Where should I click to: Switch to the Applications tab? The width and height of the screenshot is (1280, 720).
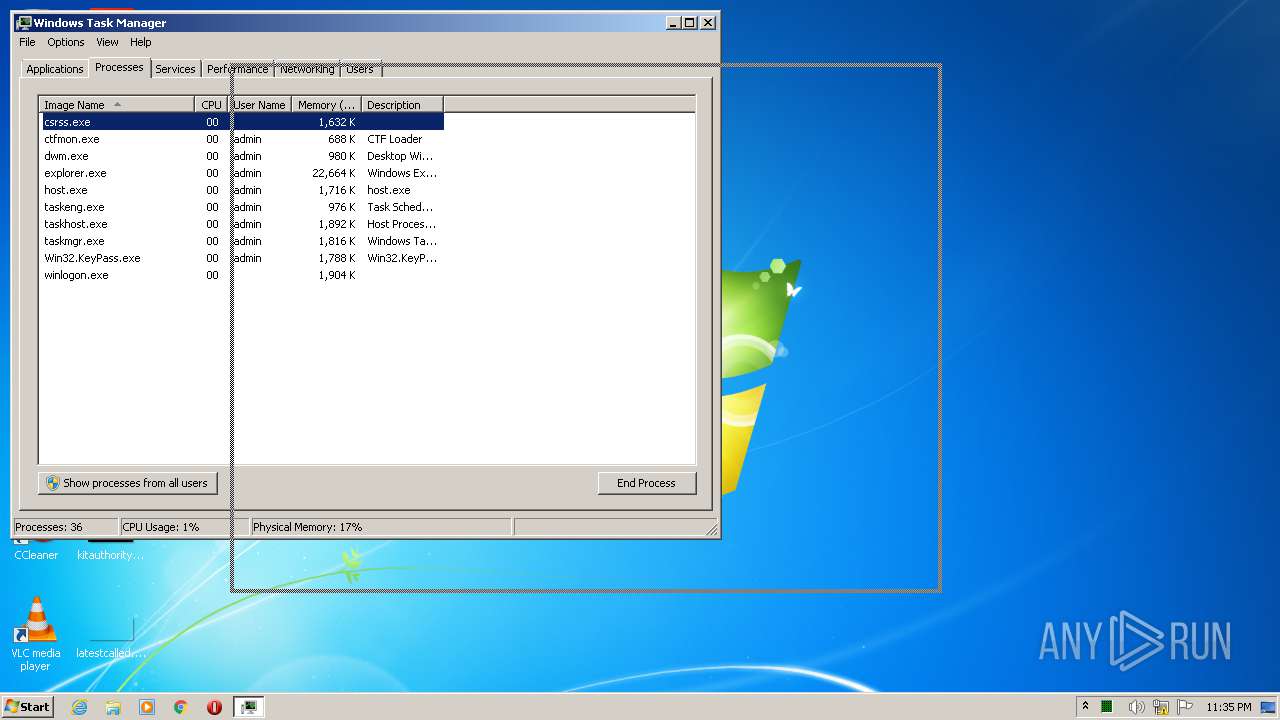coord(54,69)
